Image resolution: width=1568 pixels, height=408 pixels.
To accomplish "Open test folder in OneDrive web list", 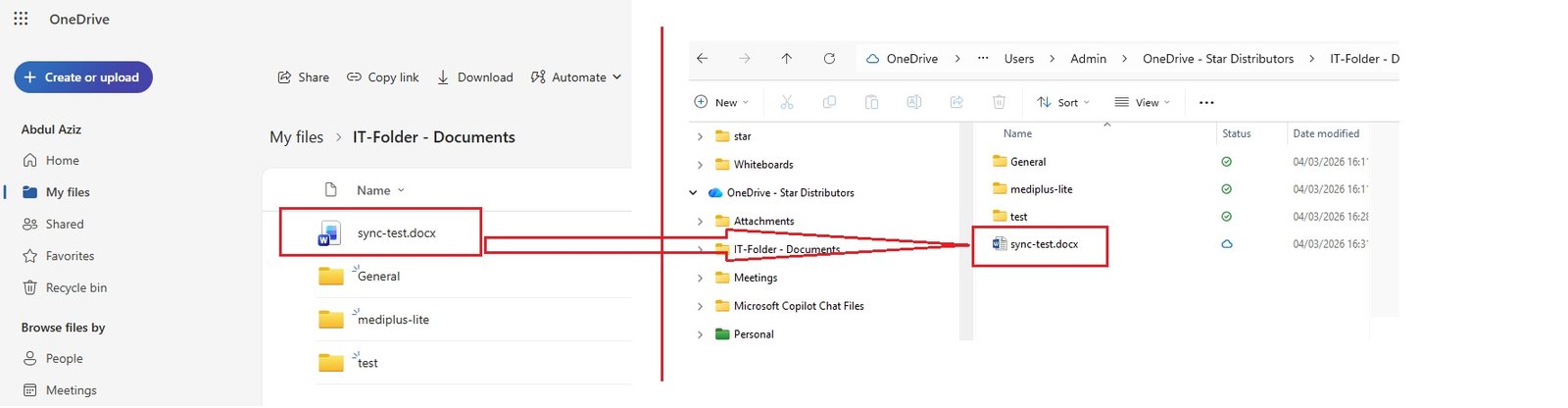I will (367, 363).
